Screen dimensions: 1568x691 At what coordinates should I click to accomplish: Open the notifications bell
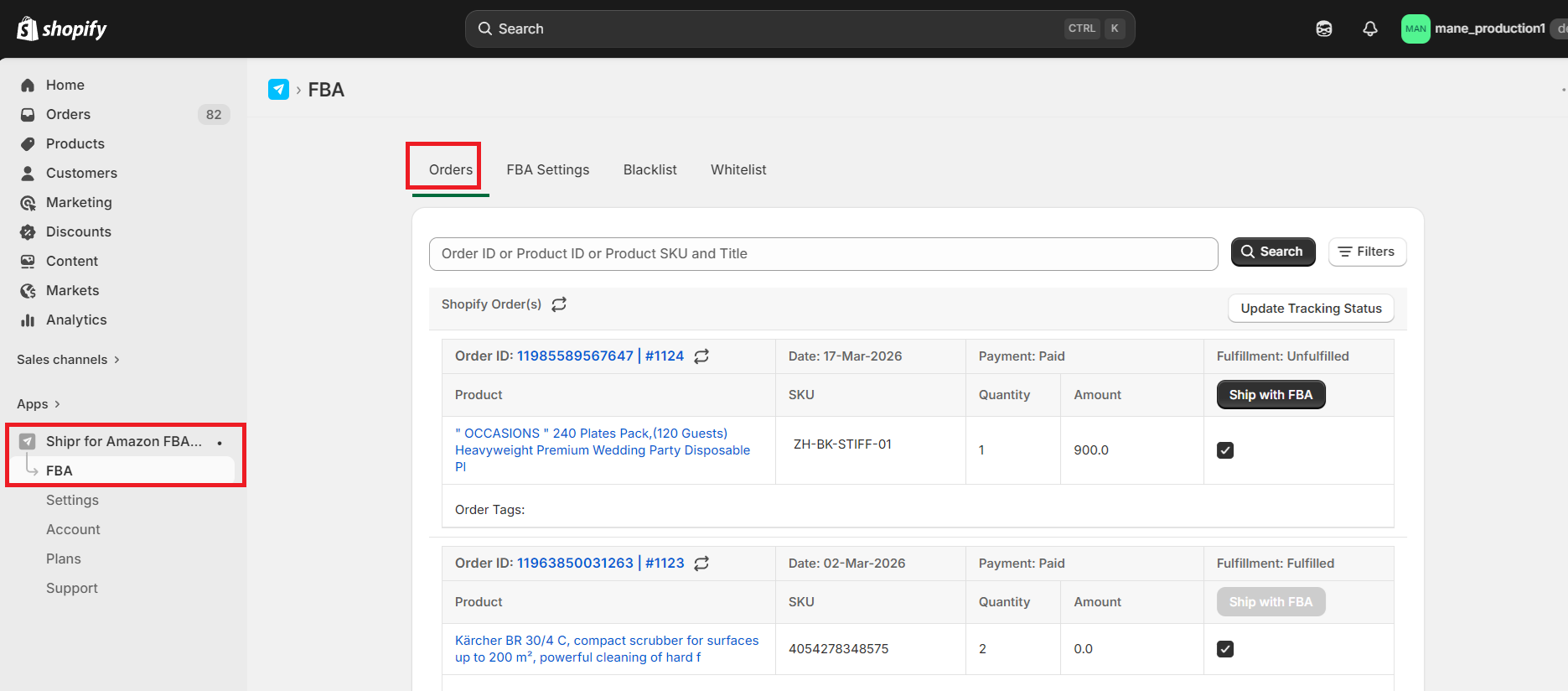[1370, 29]
